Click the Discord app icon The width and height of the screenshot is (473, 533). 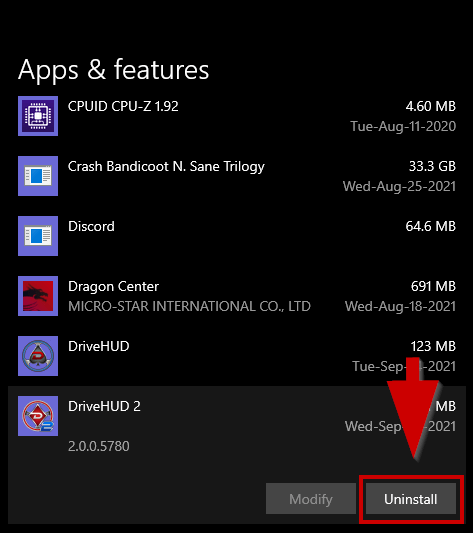[x=38, y=236]
